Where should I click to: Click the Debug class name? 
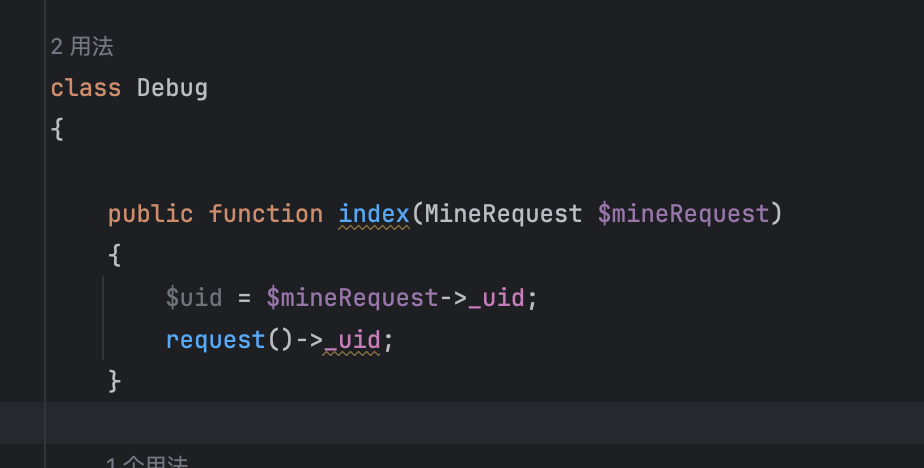tap(172, 88)
